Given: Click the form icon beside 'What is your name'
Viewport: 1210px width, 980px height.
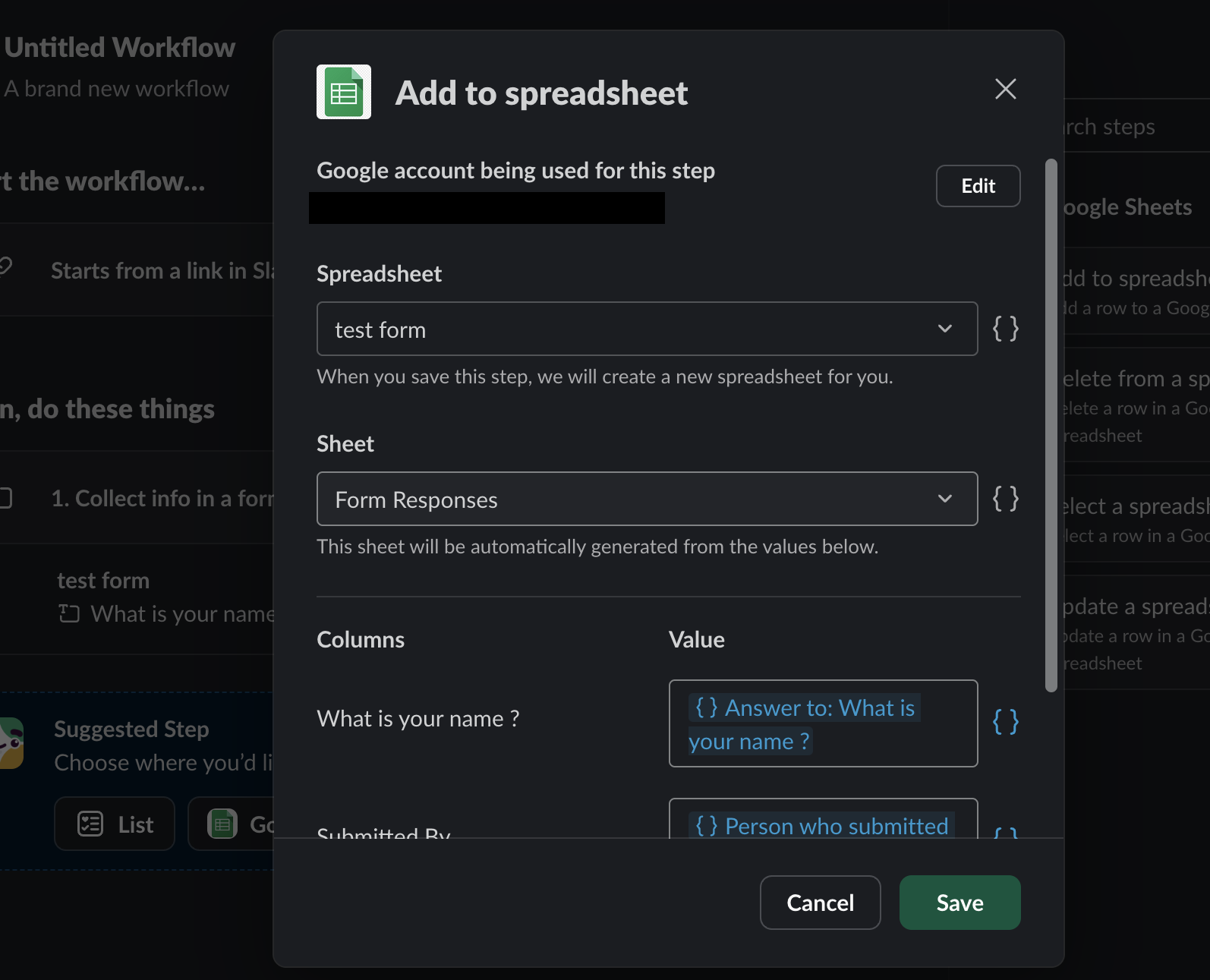Looking at the screenshot, I should pos(69,613).
